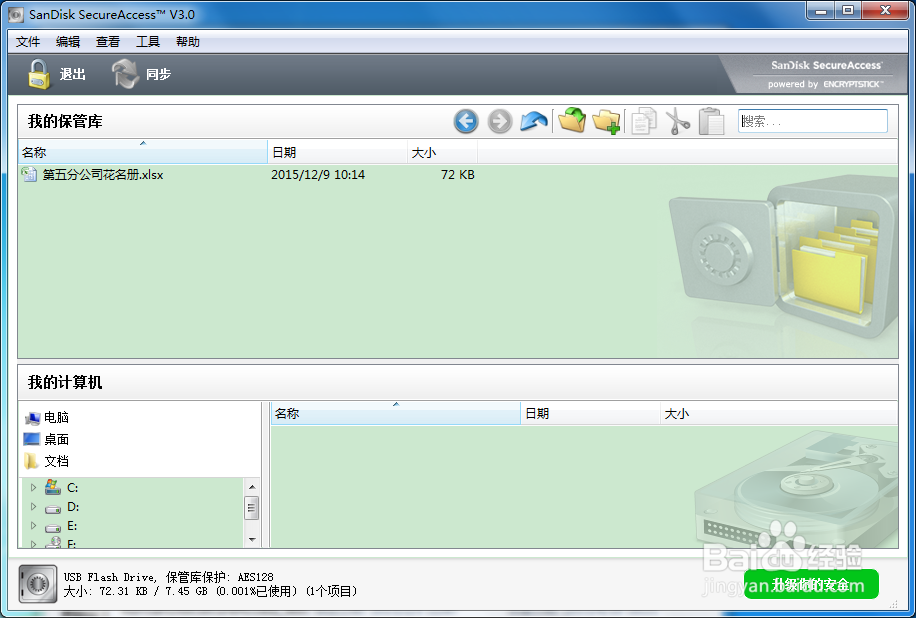This screenshot has height=618, width=916.
Task: Sort computer list by 大小 column
Action: point(779,414)
